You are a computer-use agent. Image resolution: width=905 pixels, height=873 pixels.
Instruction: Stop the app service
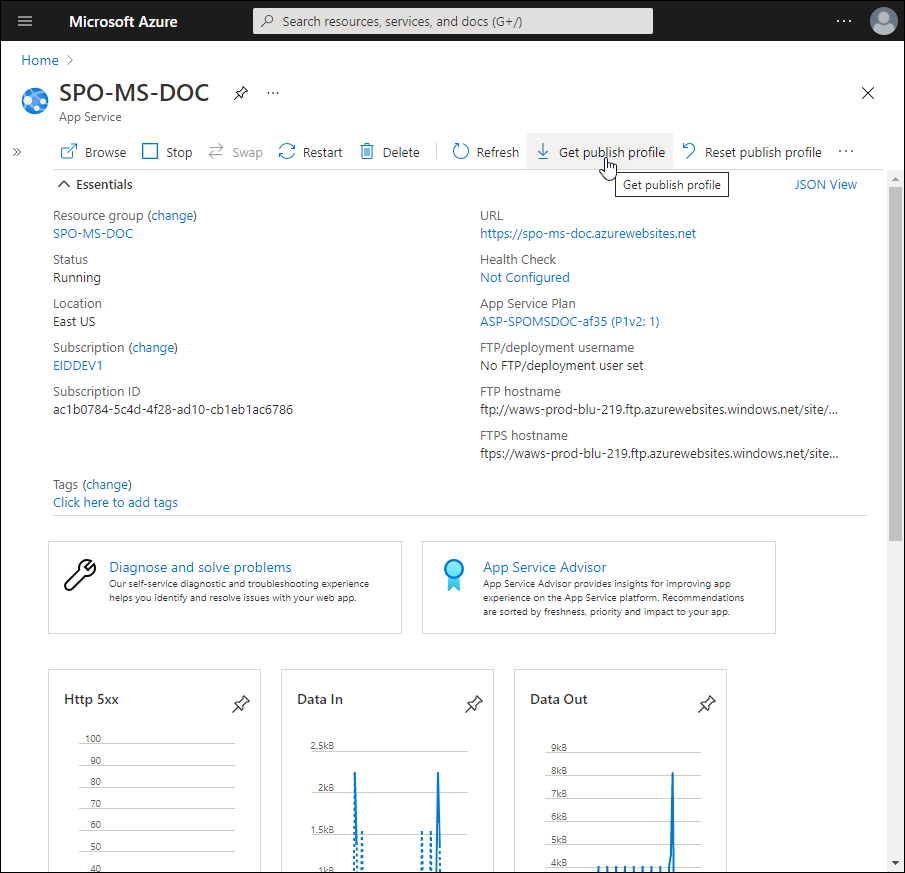[x=167, y=152]
